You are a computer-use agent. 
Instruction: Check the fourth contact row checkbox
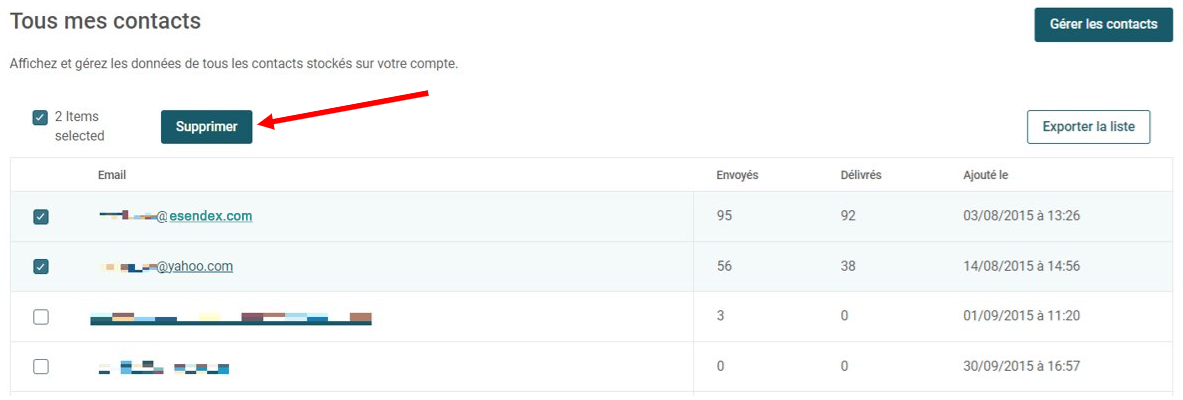(41, 367)
